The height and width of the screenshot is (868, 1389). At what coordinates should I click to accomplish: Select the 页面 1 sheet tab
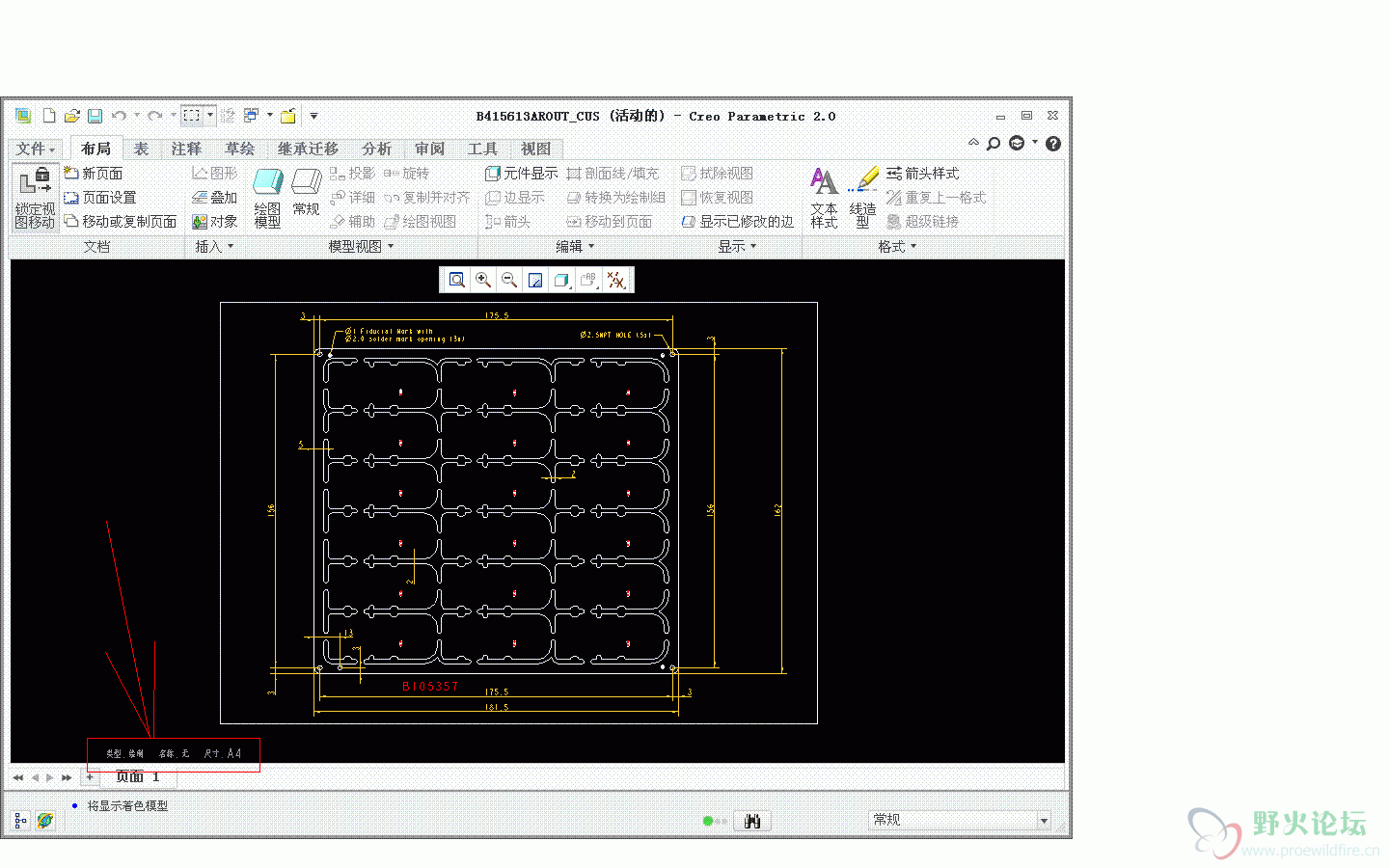coord(137,777)
